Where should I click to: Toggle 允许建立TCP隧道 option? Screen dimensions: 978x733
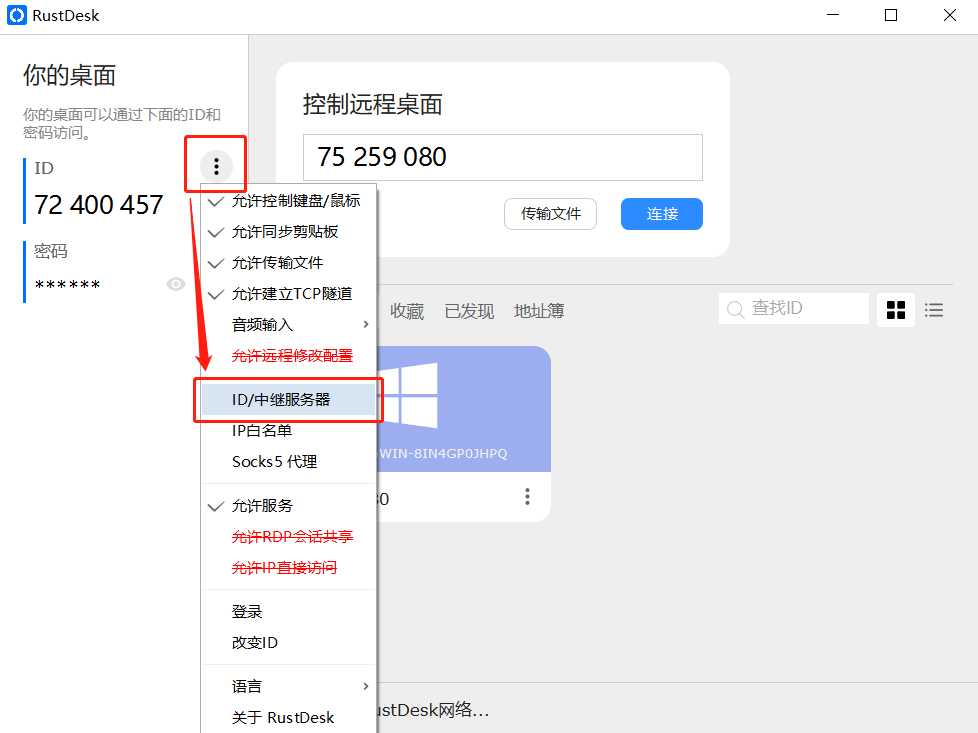point(289,294)
